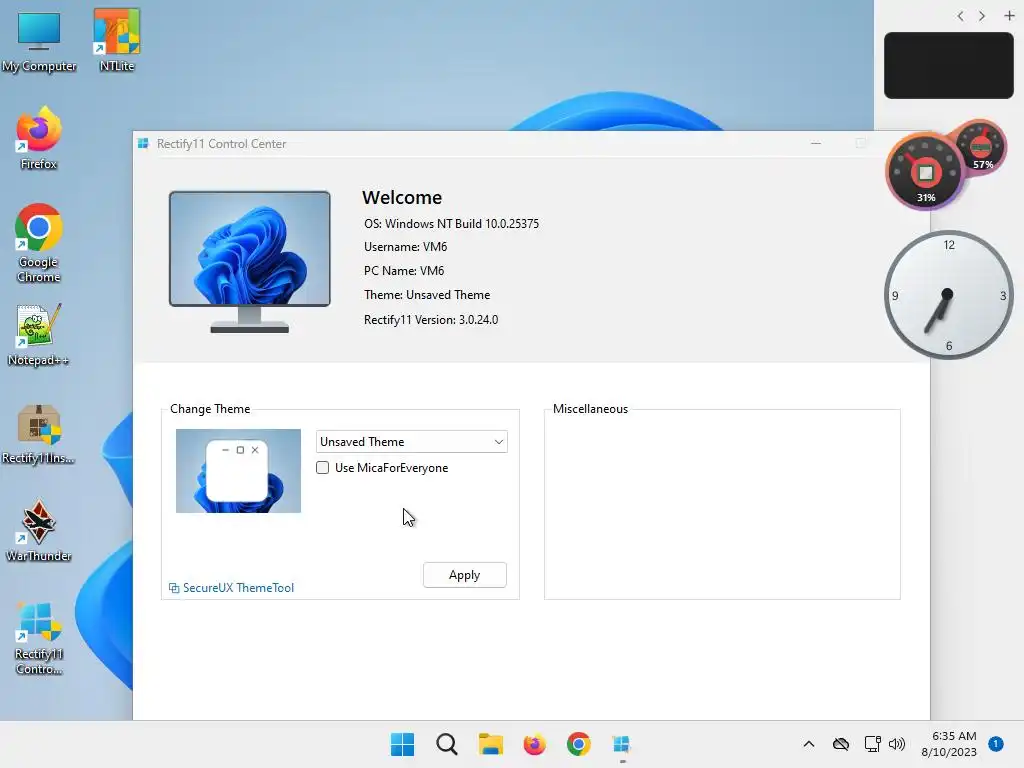Viewport: 1024px width, 768px height.
Task: Go to the previous widget page arrow
Action: [960, 16]
